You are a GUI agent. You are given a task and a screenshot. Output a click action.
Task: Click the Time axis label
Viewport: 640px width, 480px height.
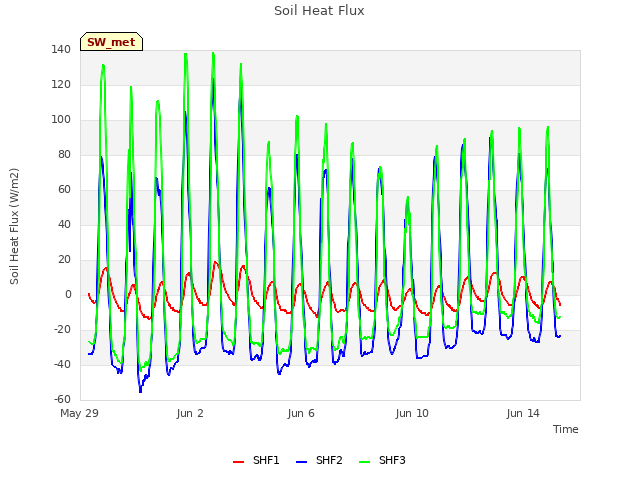point(566,429)
